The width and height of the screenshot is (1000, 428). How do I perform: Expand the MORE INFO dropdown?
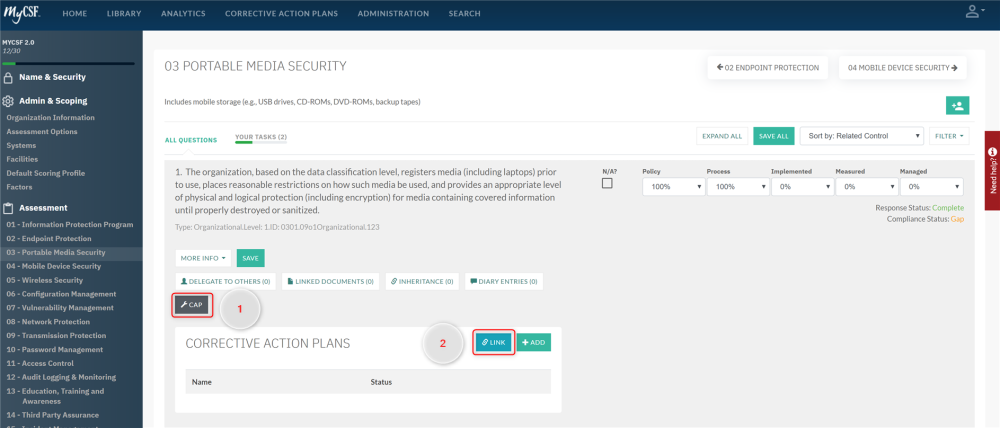(203, 258)
